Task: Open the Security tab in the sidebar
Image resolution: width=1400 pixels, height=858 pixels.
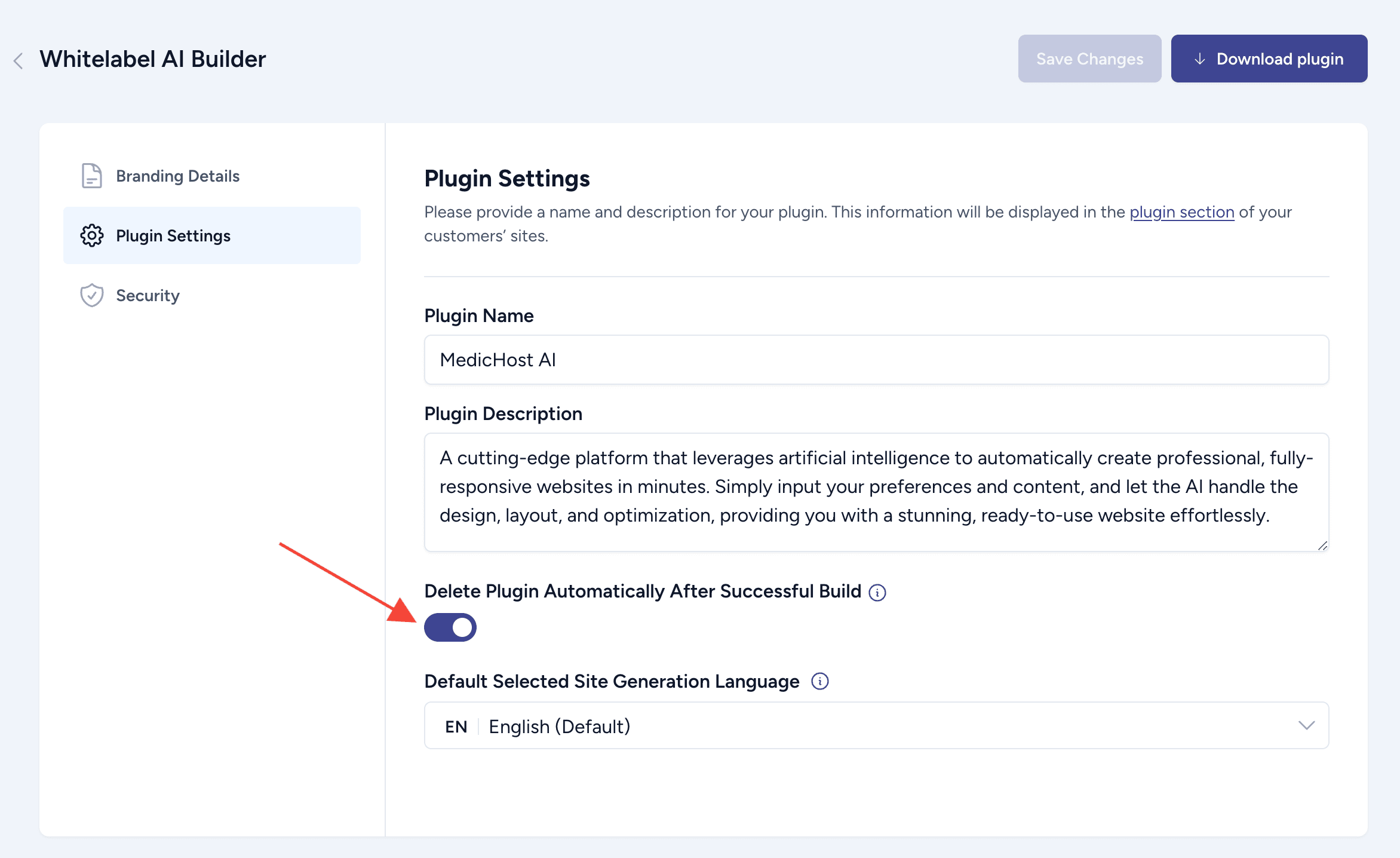Action: [148, 295]
